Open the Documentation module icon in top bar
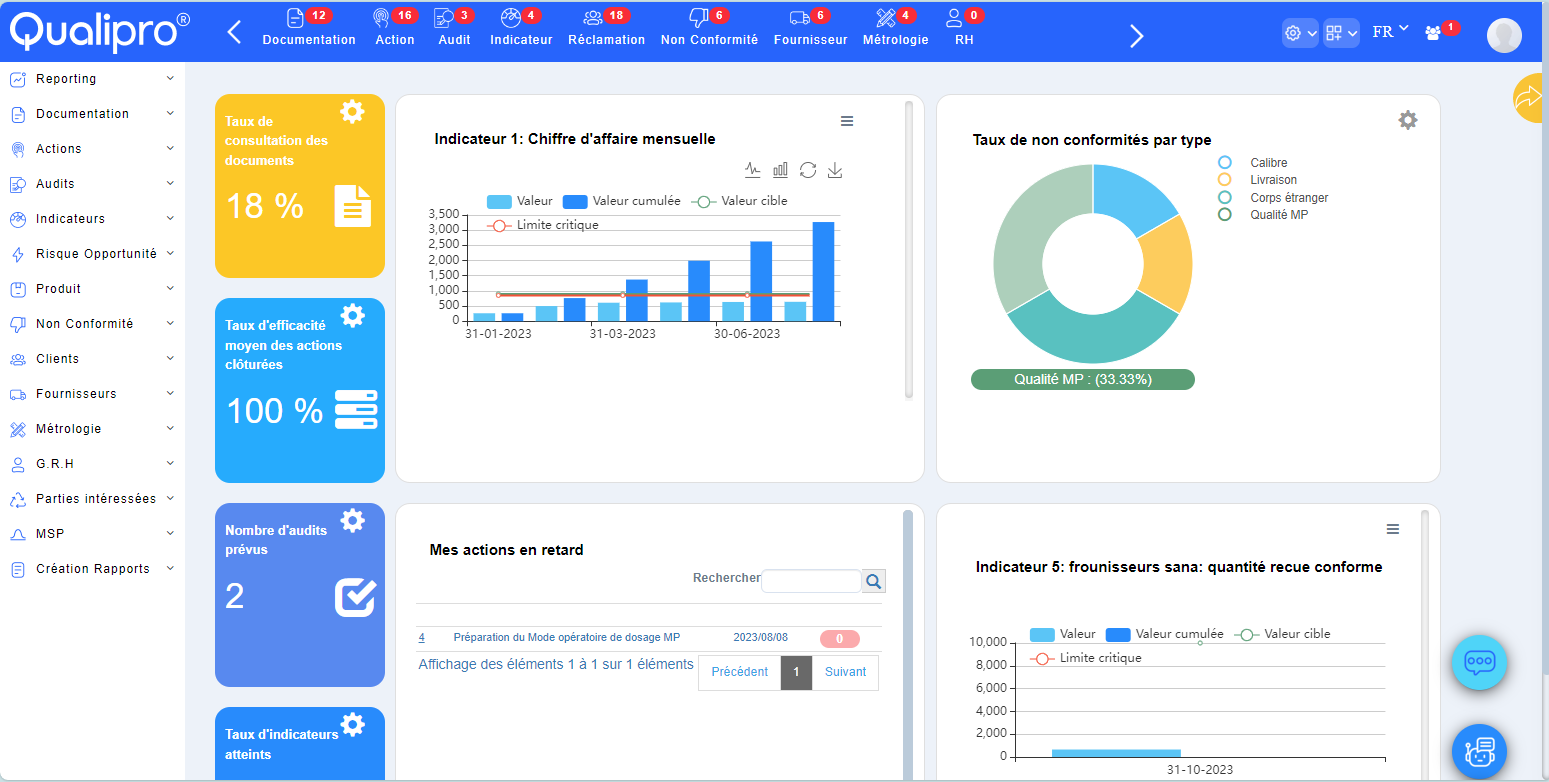 click(x=296, y=17)
